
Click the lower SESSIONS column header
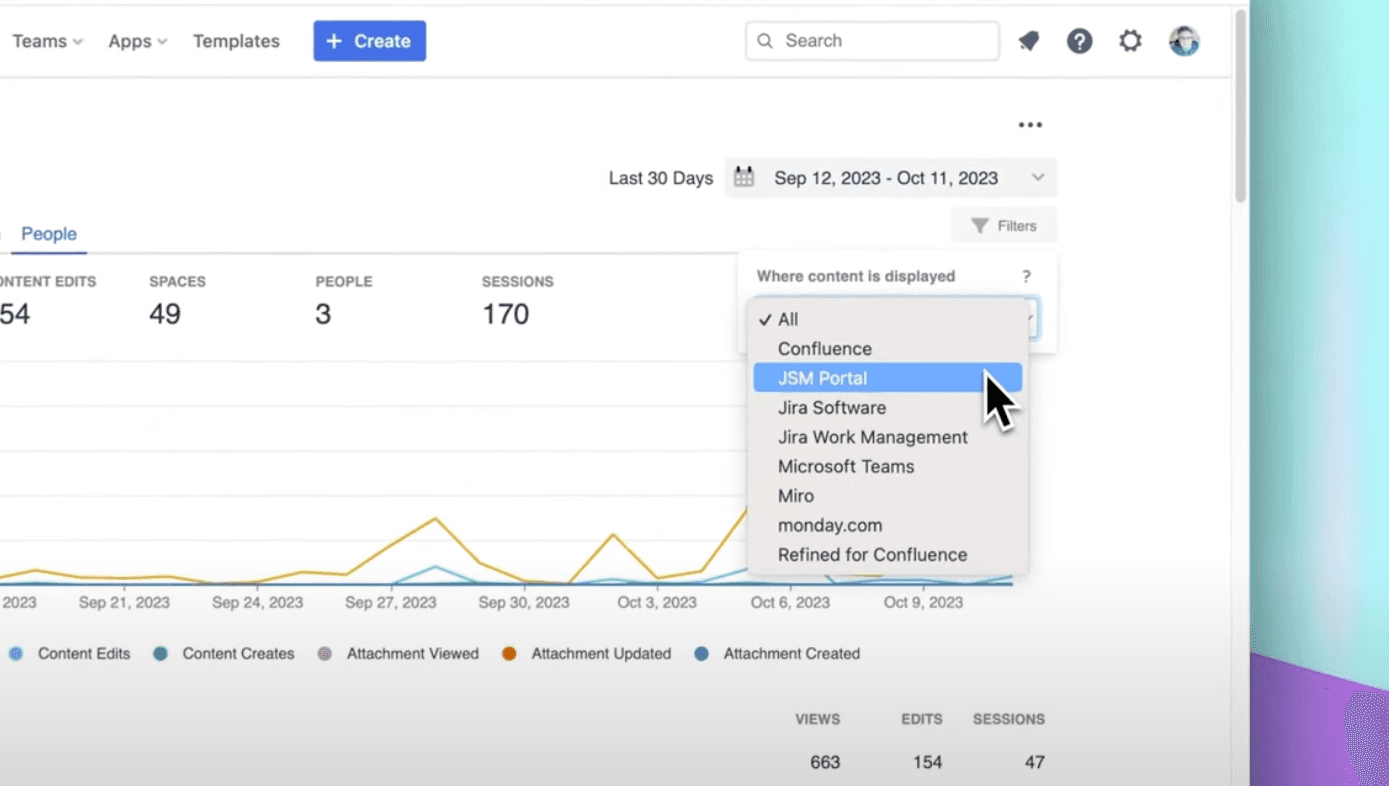click(x=1009, y=719)
